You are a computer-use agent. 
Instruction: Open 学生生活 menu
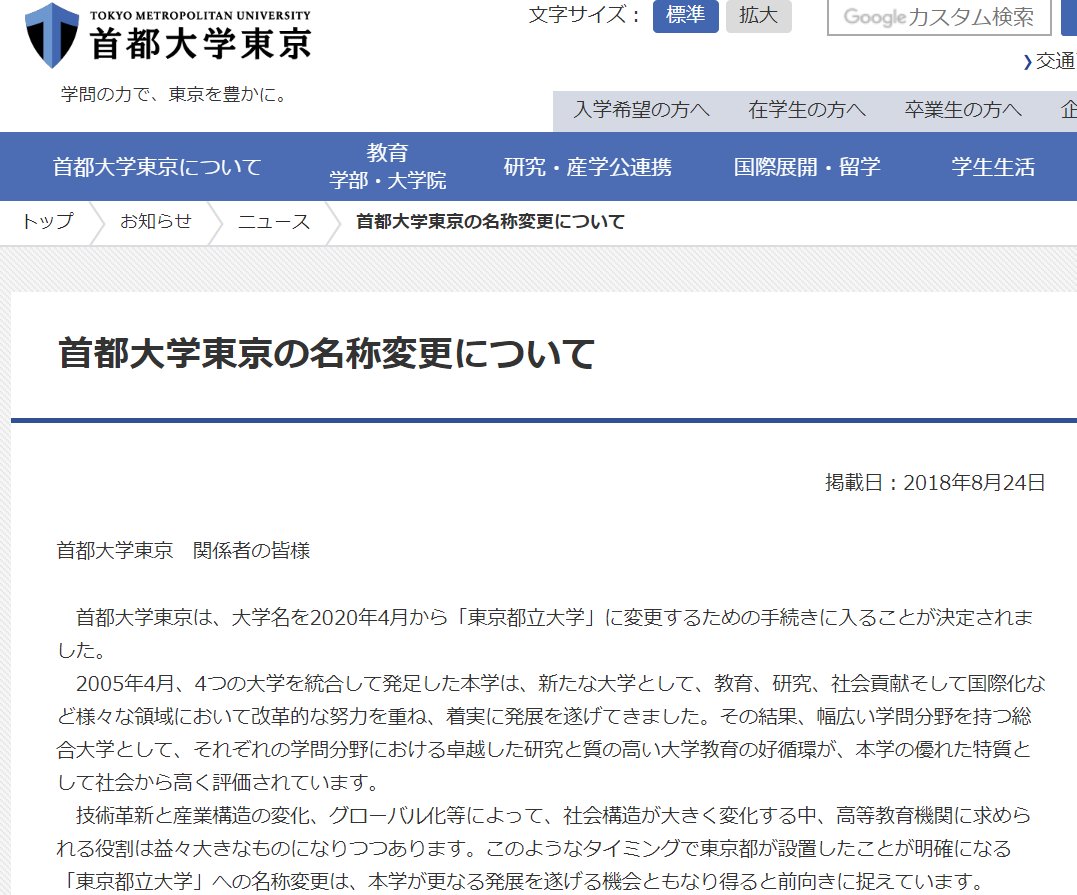pos(993,167)
